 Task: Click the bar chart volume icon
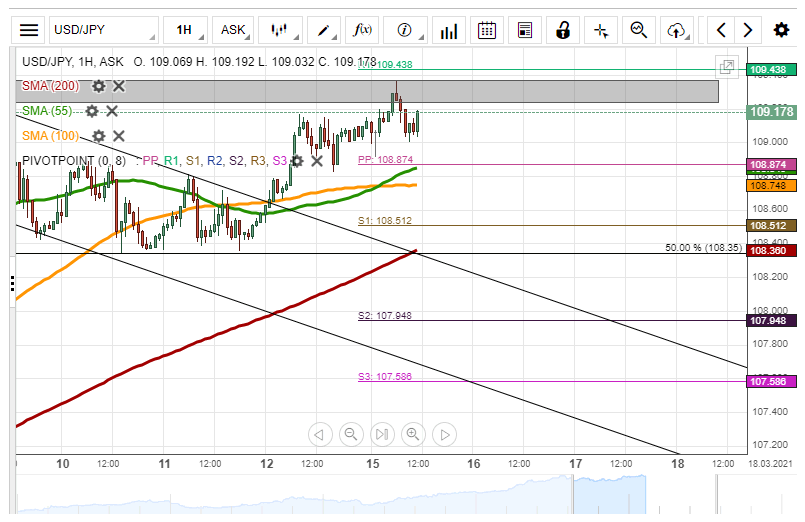point(449,30)
